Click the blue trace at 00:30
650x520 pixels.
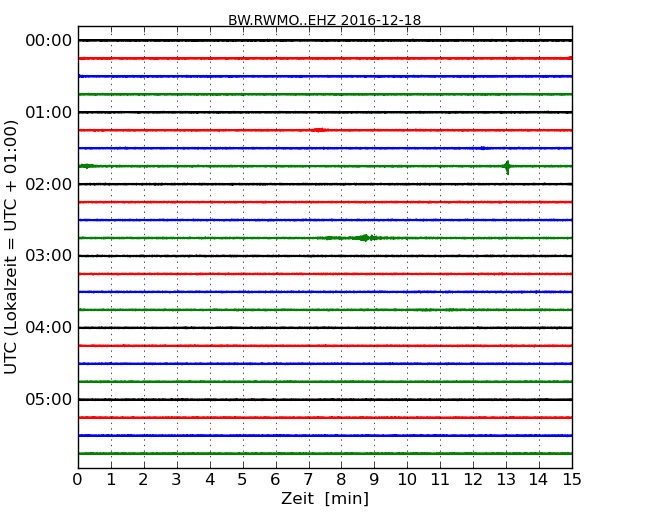[x=325, y=76]
